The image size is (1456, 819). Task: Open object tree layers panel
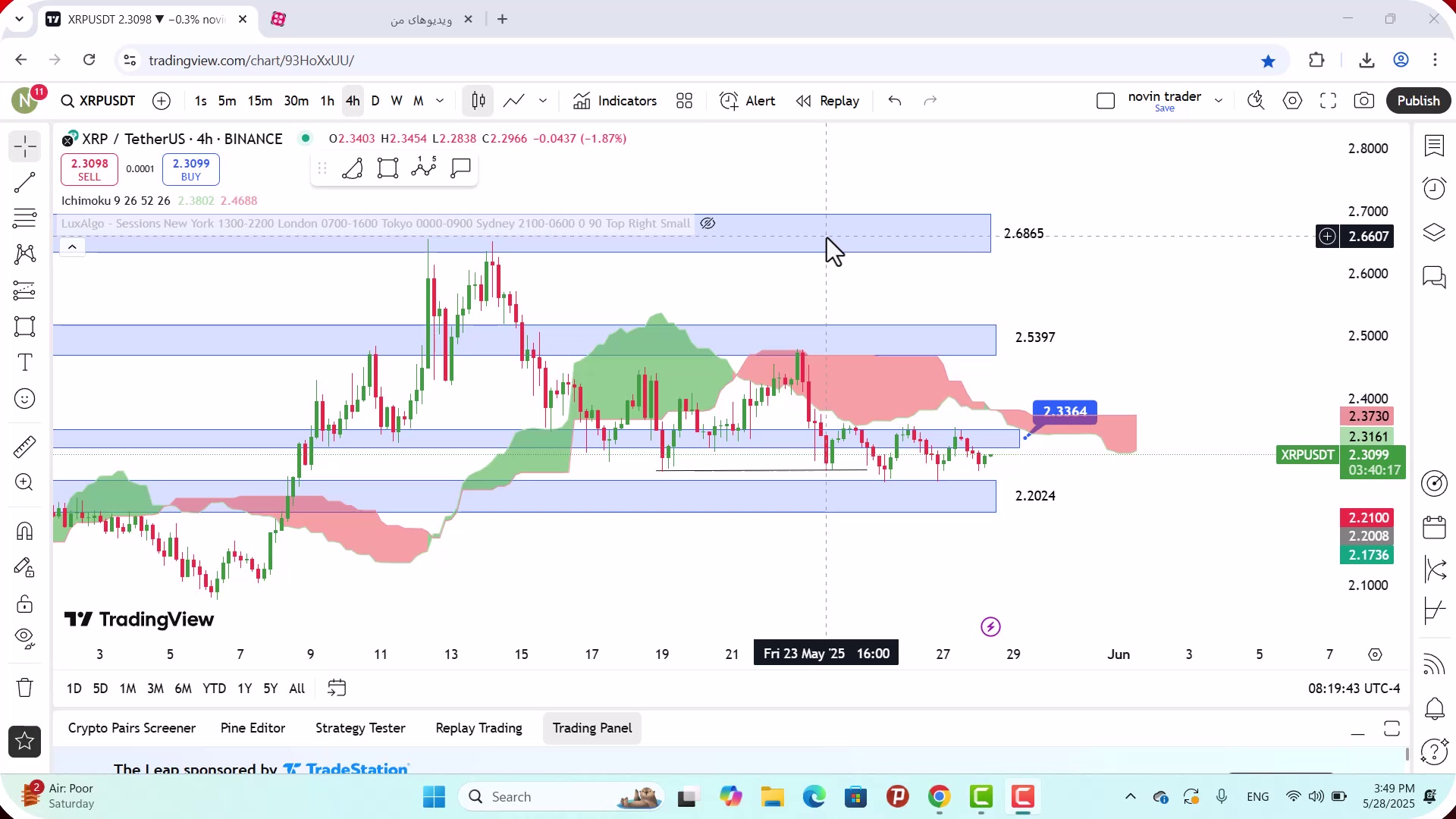point(1434,232)
